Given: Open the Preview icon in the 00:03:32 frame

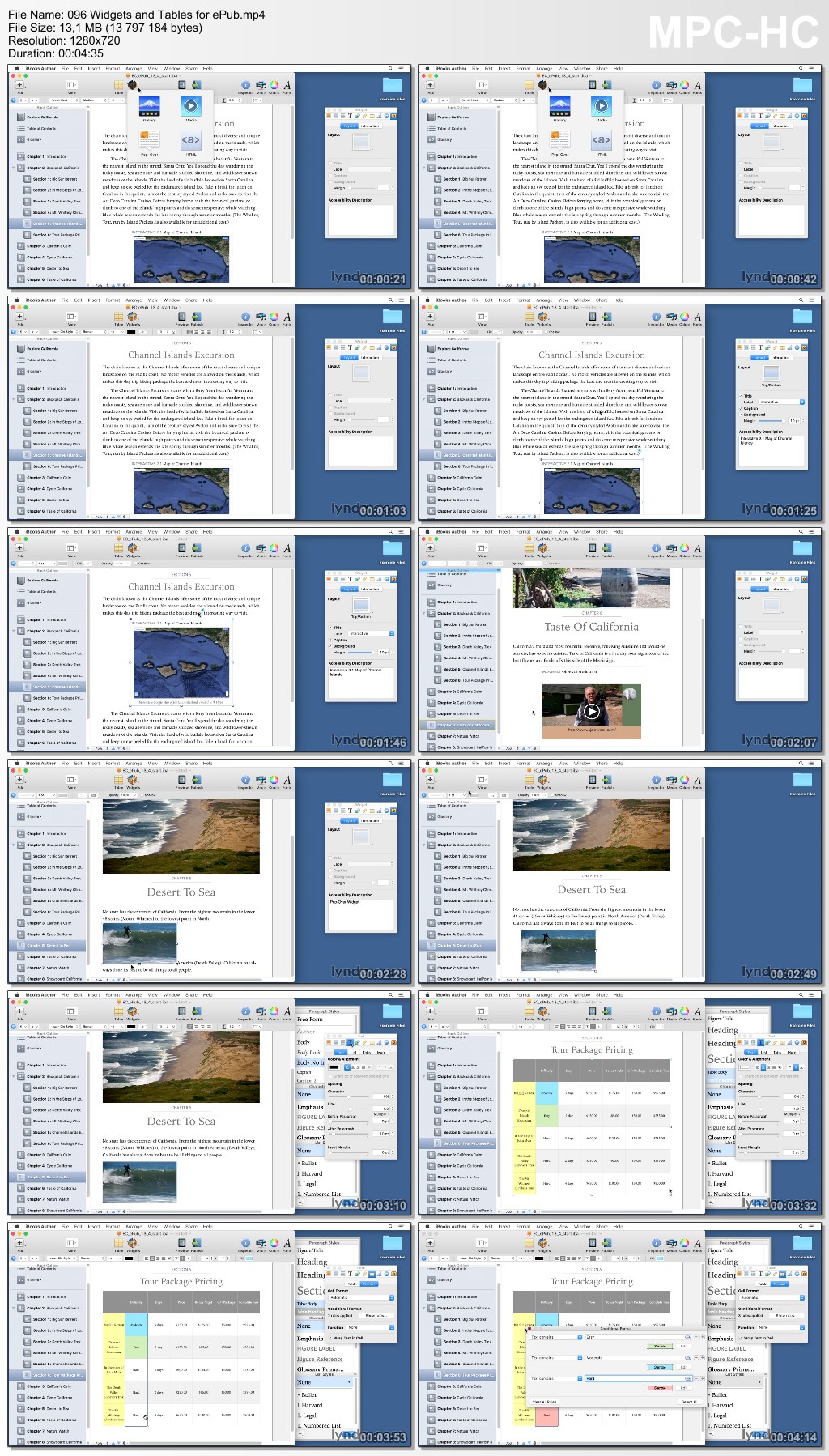Looking at the screenshot, I should [x=593, y=1011].
